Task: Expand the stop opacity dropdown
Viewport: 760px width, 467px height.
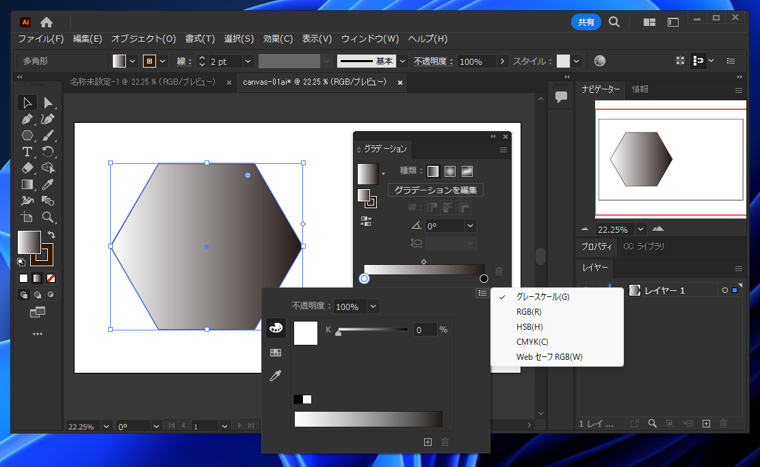Action: 373,307
